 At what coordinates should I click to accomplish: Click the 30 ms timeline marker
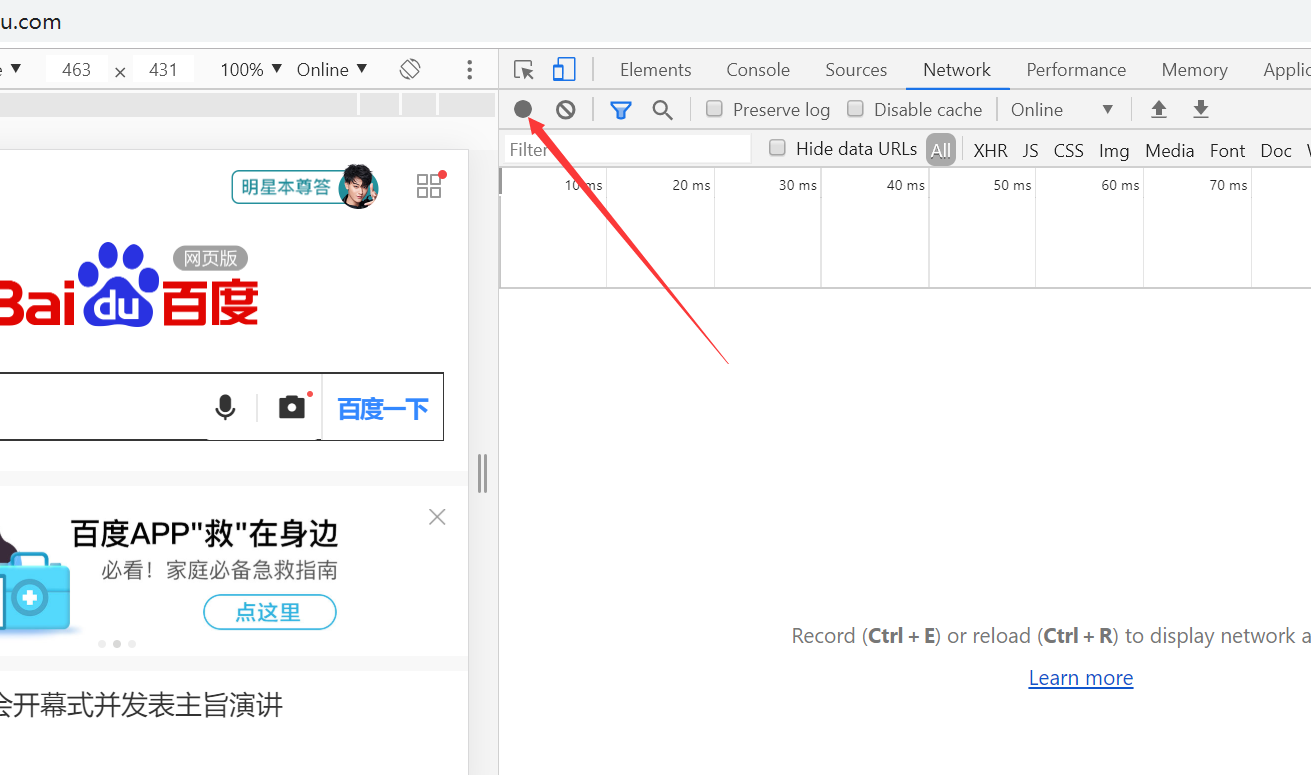point(798,185)
